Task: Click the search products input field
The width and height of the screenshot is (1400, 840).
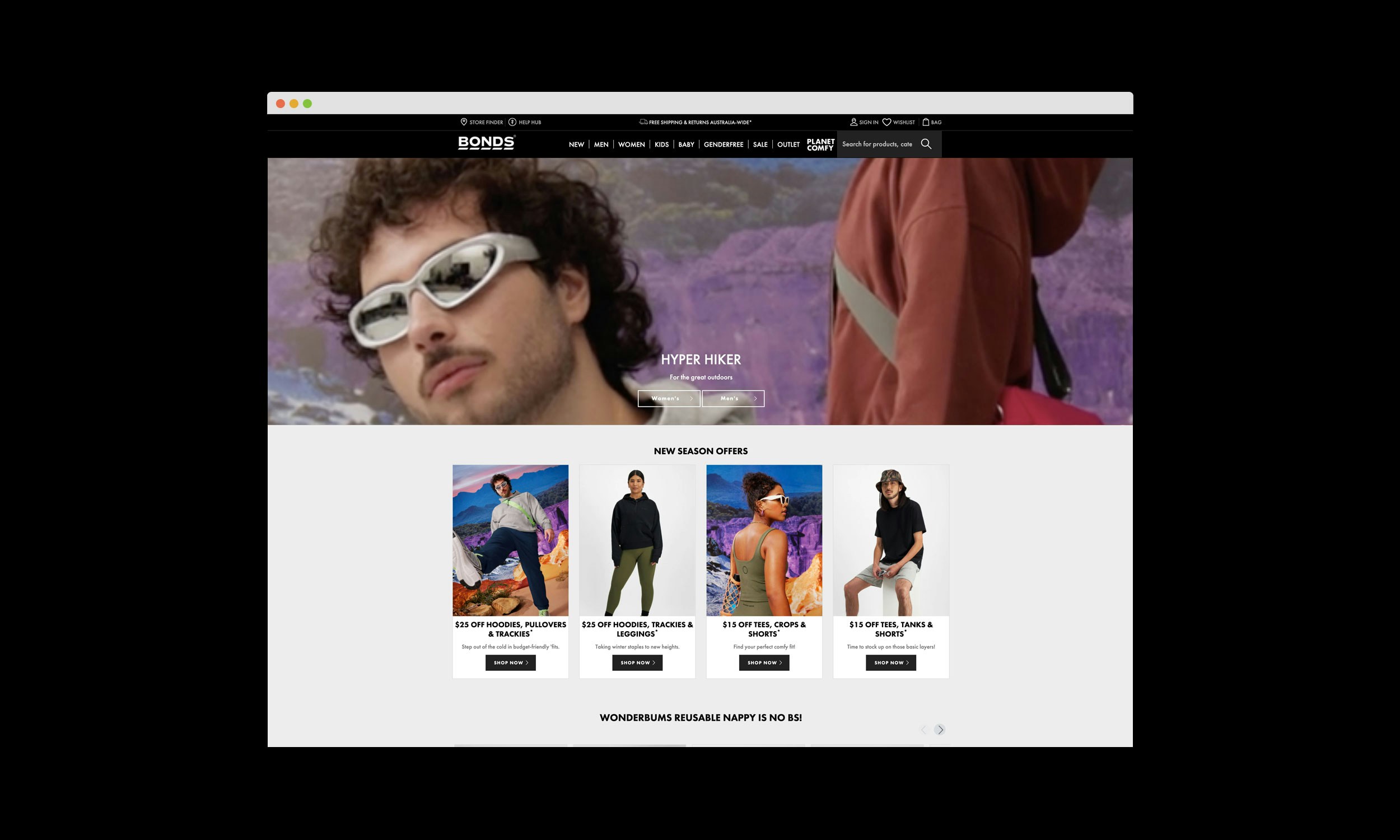Action: pos(878,144)
